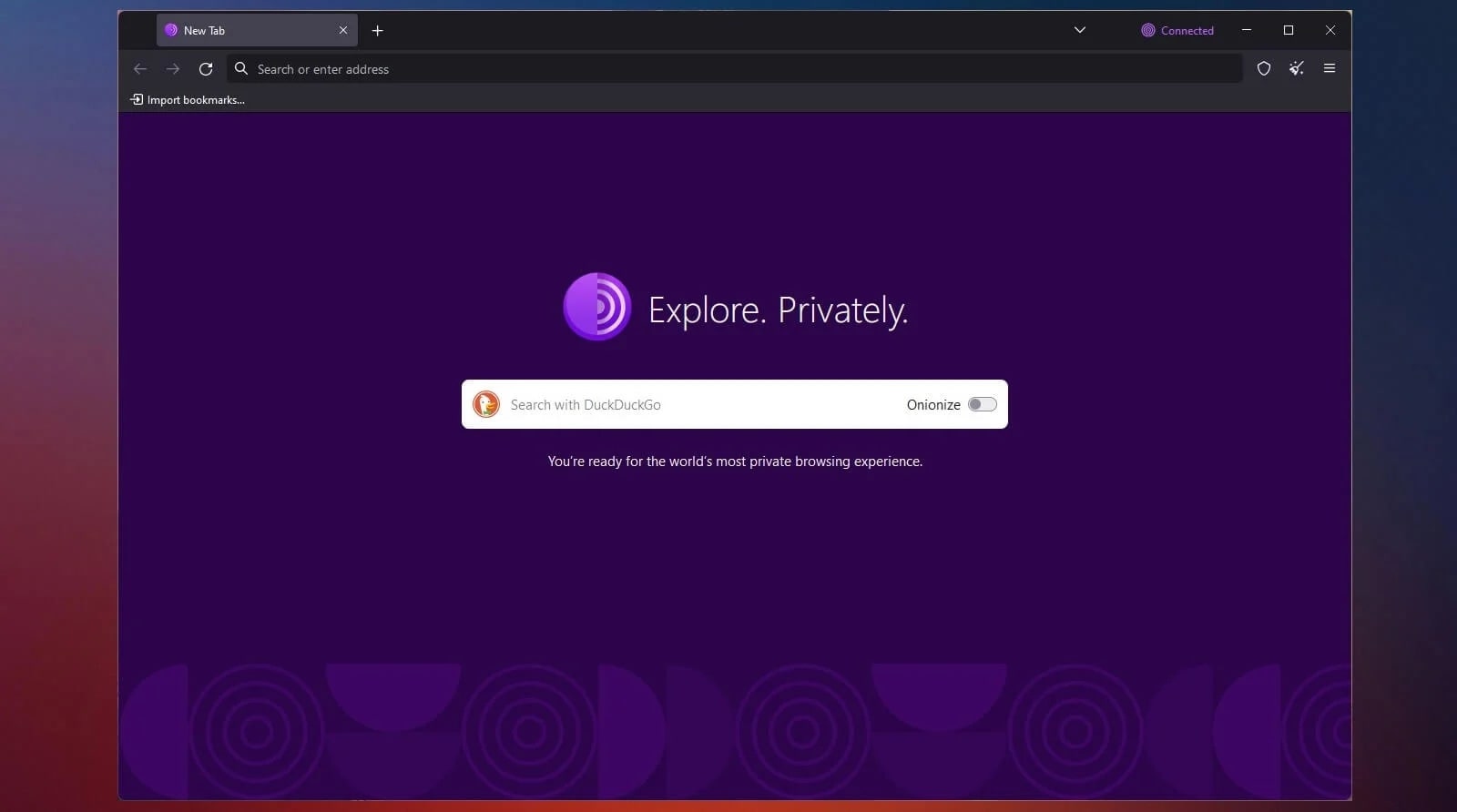
Task: Click Import bookmarks link
Action: [x=188, y=100]
